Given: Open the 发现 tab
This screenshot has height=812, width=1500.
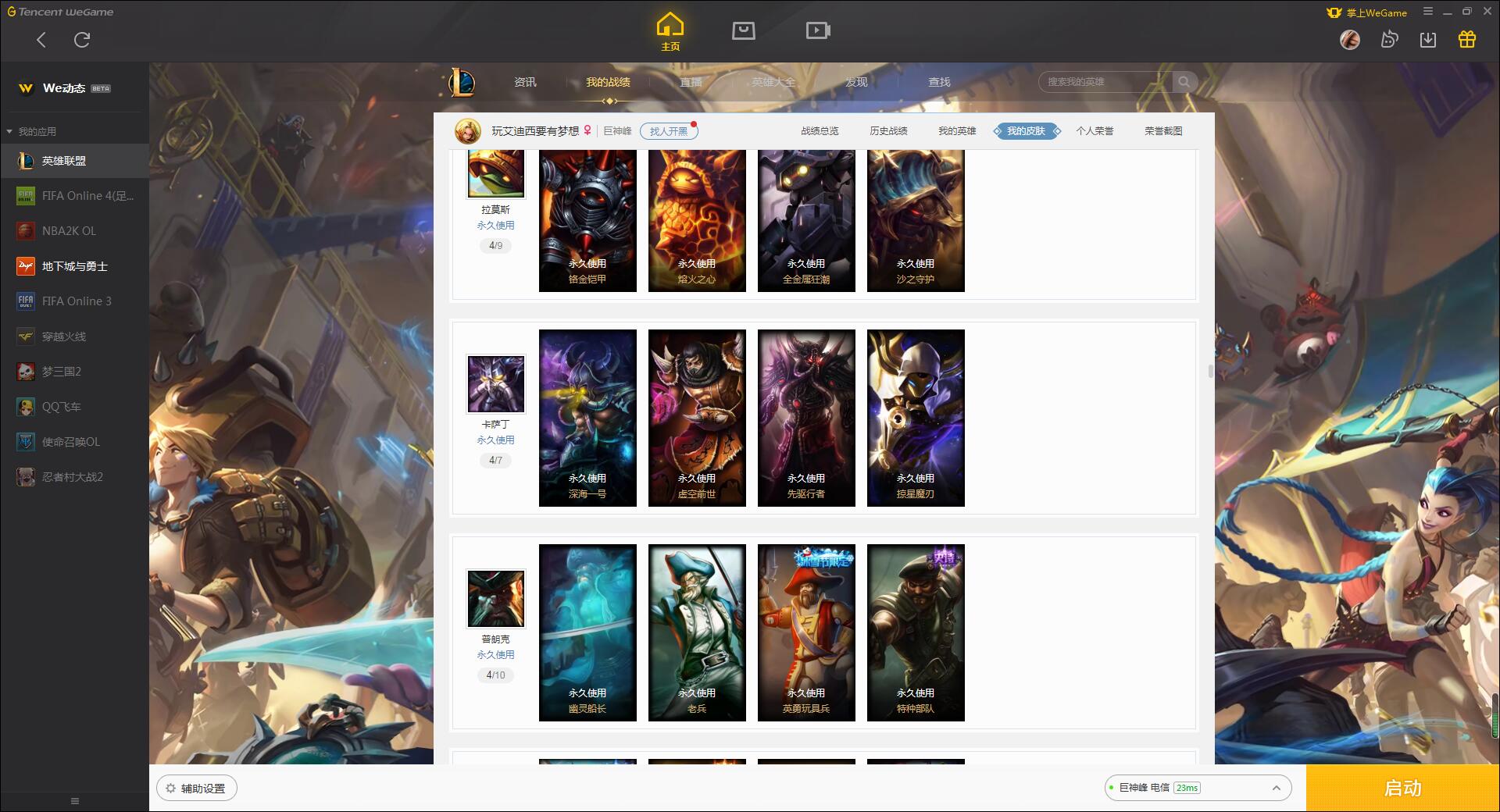Looking at the screenshot, I should click(856, 82).
